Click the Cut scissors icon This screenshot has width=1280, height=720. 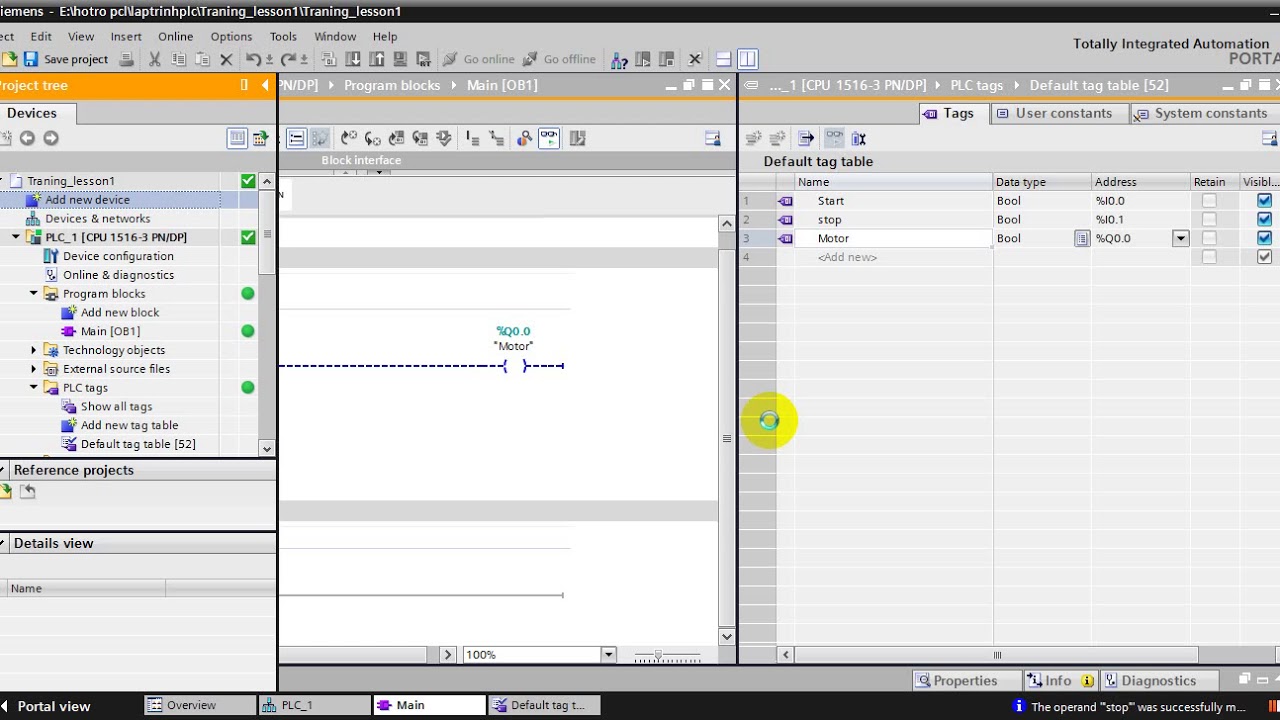click(x=155, y=59)
